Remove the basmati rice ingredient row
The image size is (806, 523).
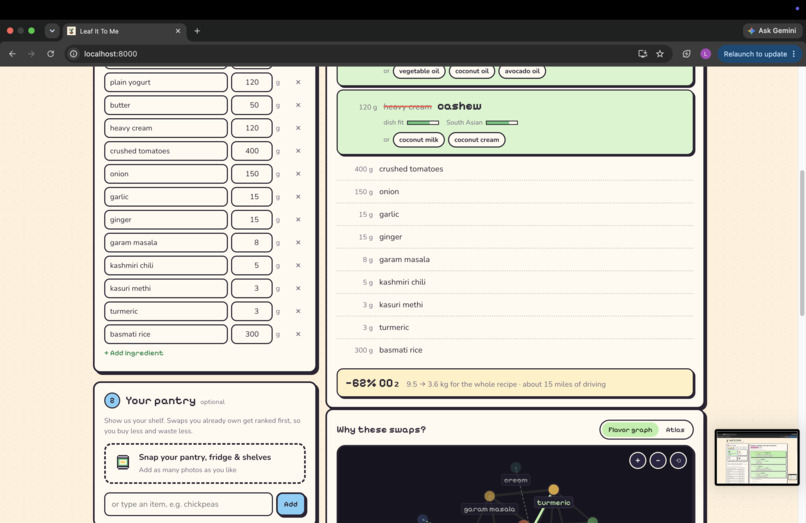(x=298, y=334)
